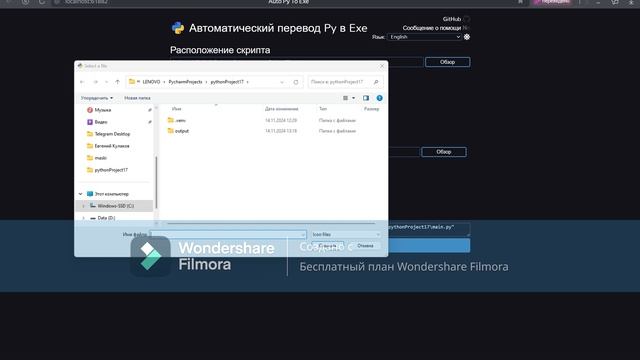Select Видео in navigation pane

[x=101, y=122]
